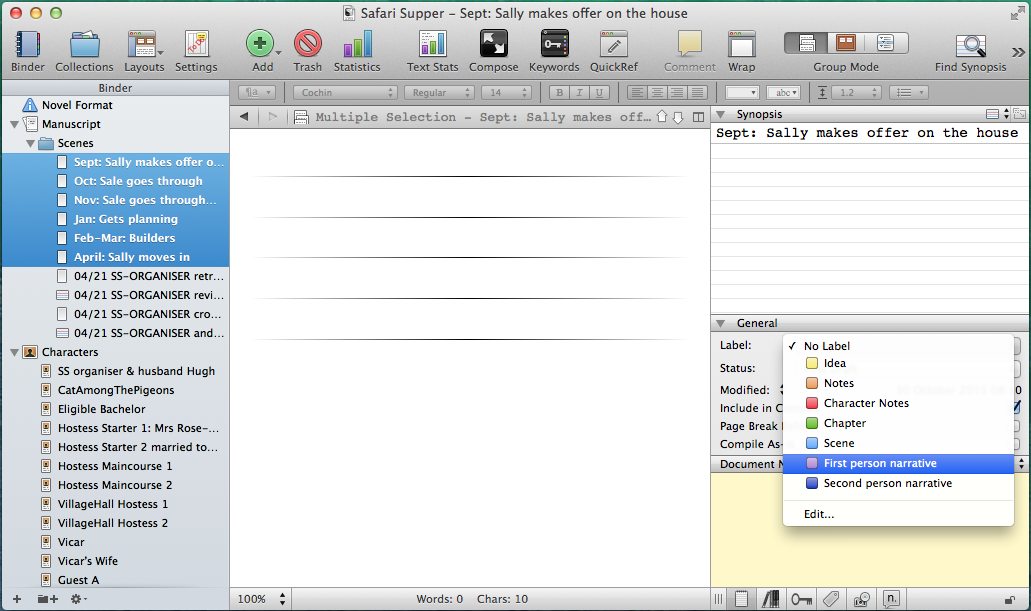Apply the First person narrative label
The image size is (1031, 611).
(x=898, y=464)
